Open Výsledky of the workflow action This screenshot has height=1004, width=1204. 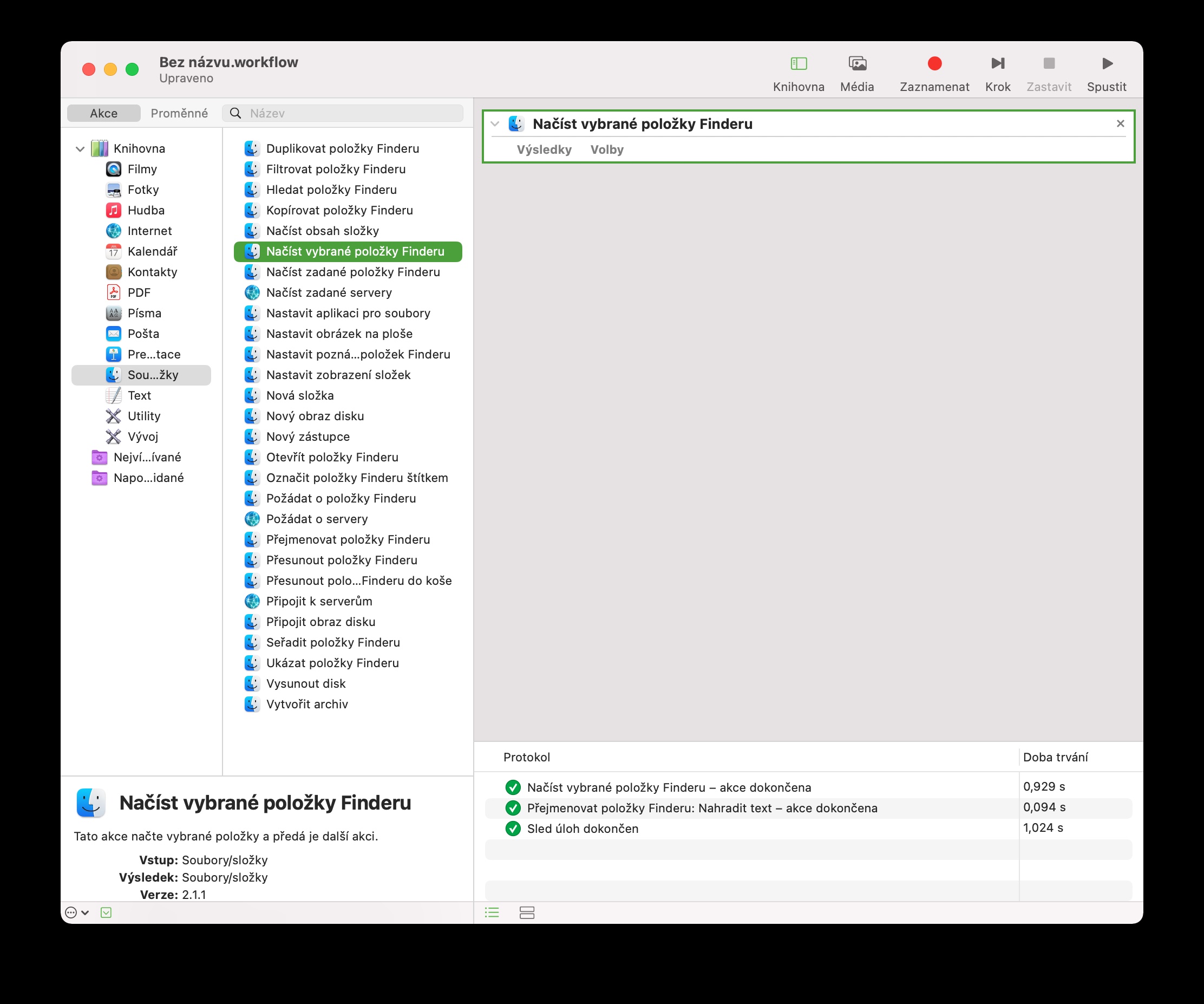click(x=544, y=149)
